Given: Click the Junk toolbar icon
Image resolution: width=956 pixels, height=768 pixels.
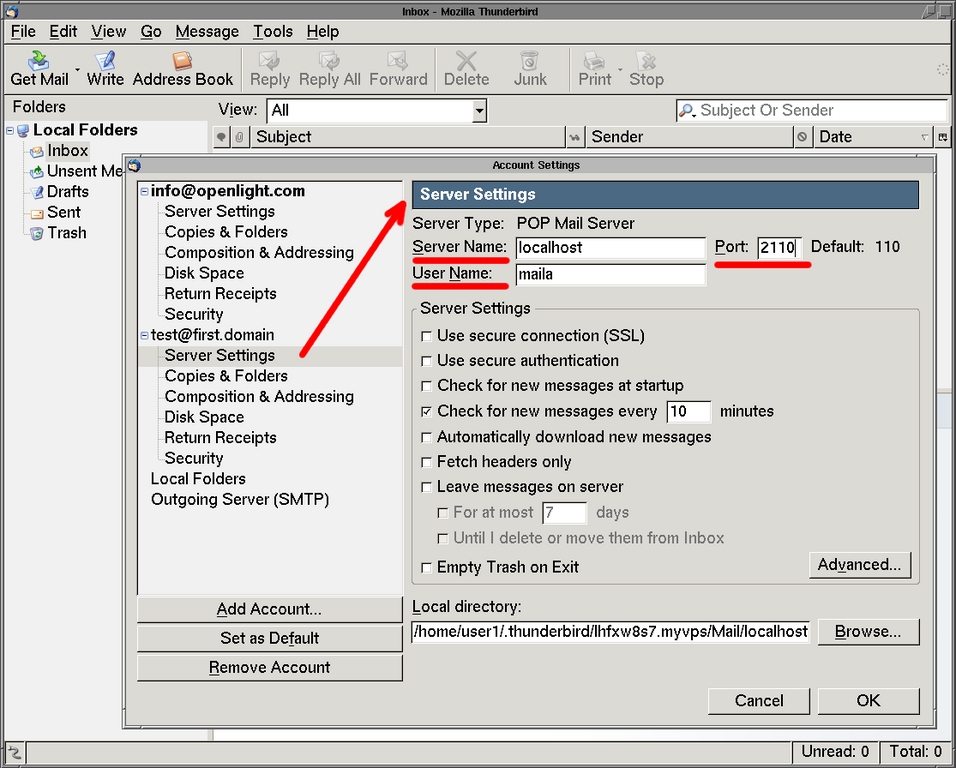Looking at the screenshot, I should click(x=530, y=62).
